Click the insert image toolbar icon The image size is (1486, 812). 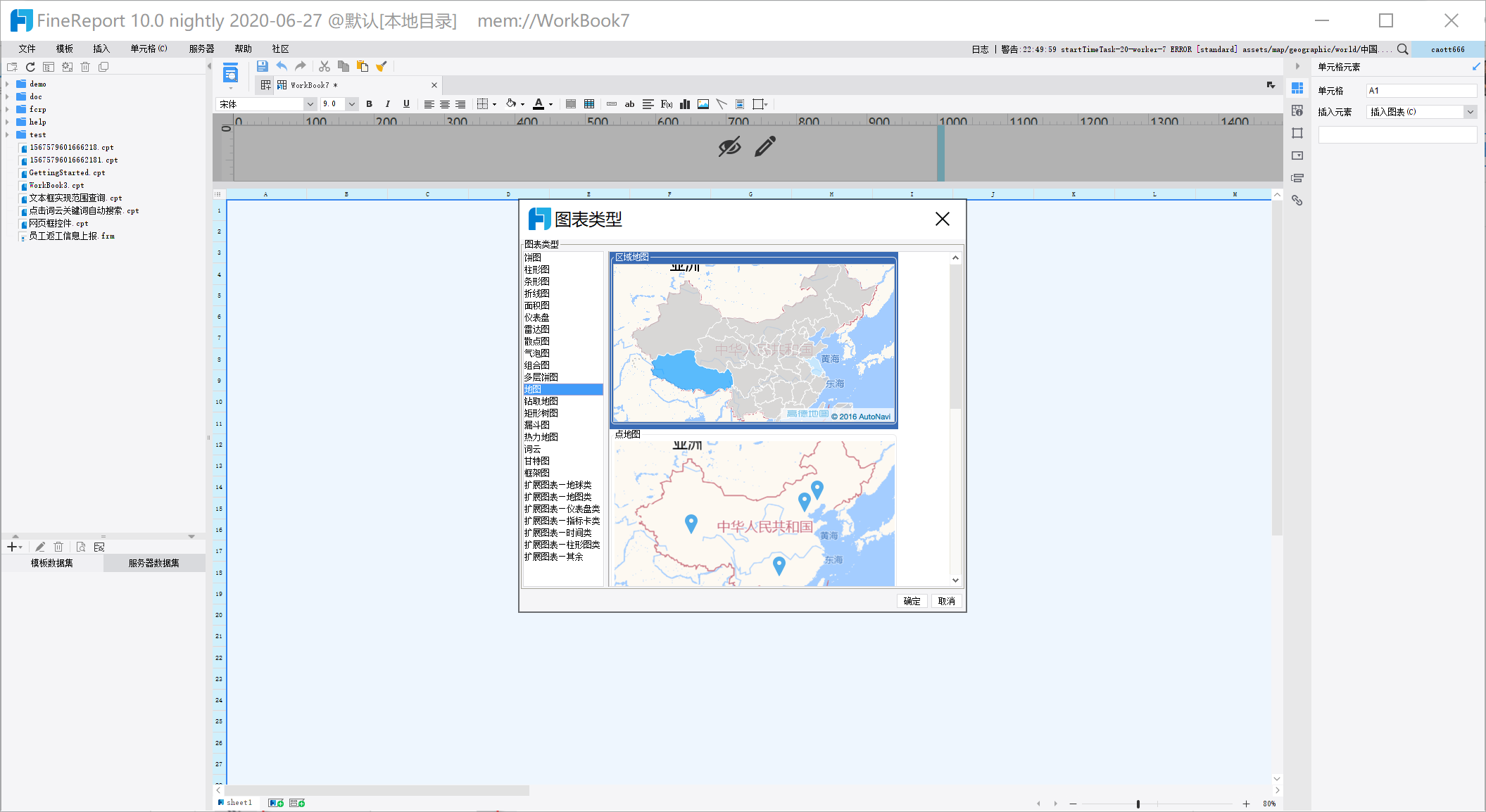[x=703, y=104]
